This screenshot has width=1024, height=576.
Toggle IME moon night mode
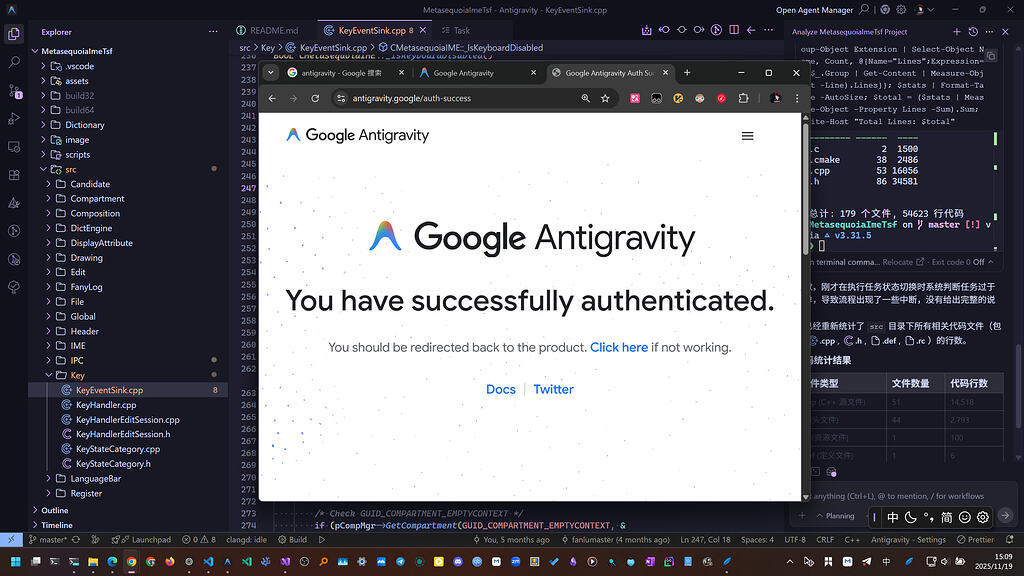(910, 517)
